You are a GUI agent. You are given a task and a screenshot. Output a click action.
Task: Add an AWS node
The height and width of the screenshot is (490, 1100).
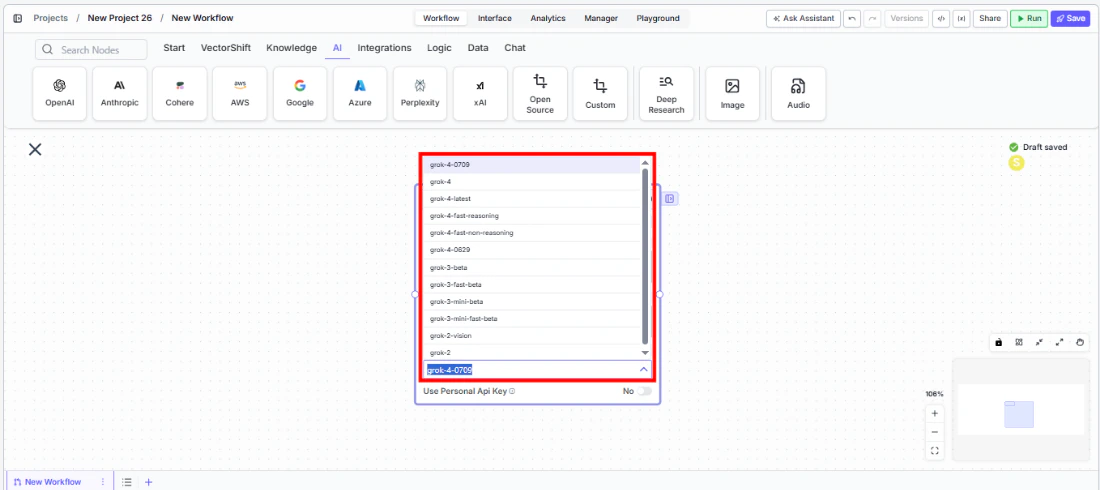[240, 94]
